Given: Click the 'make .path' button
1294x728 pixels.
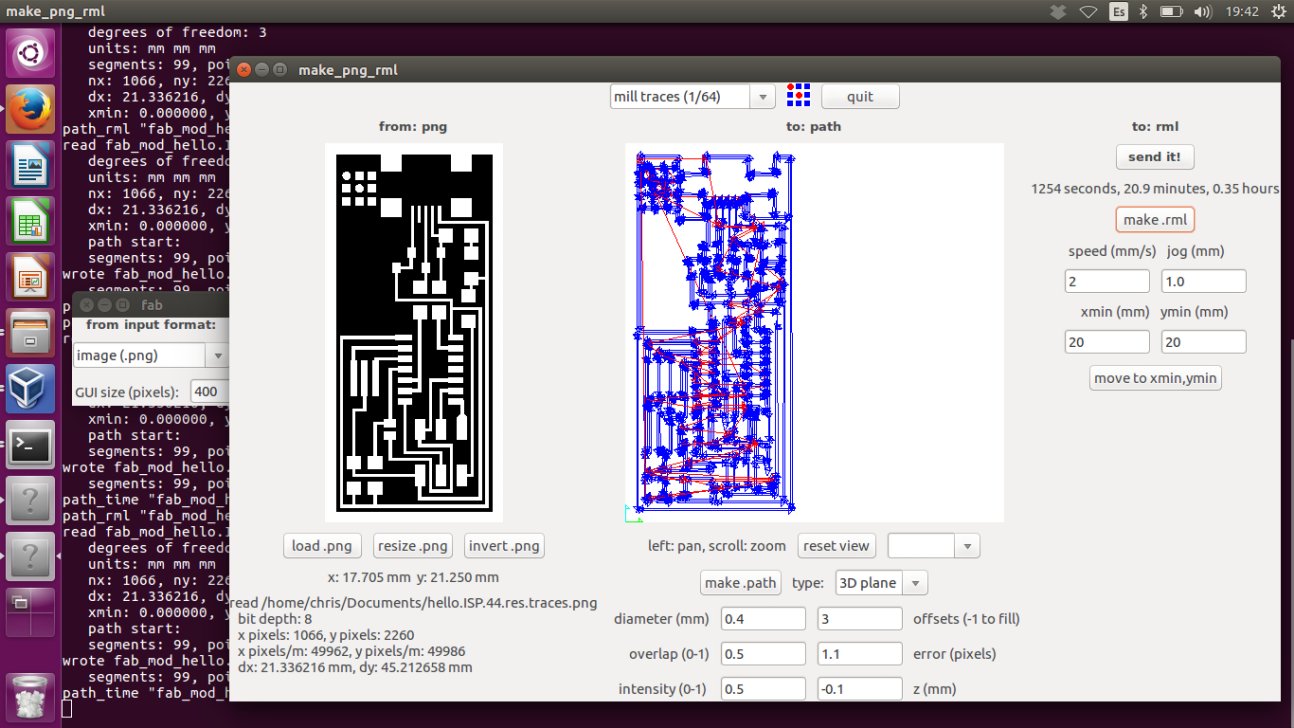Looking at the screenshot, I should pos(740,582).
